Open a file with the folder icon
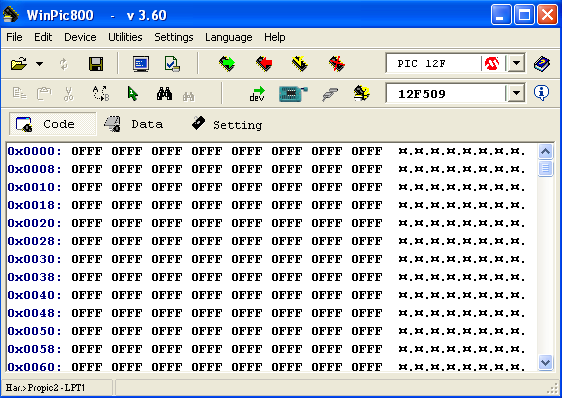Image resolution: width=562 pixels, height=398 pixels. pyautogui.click(x=19, y=64)
